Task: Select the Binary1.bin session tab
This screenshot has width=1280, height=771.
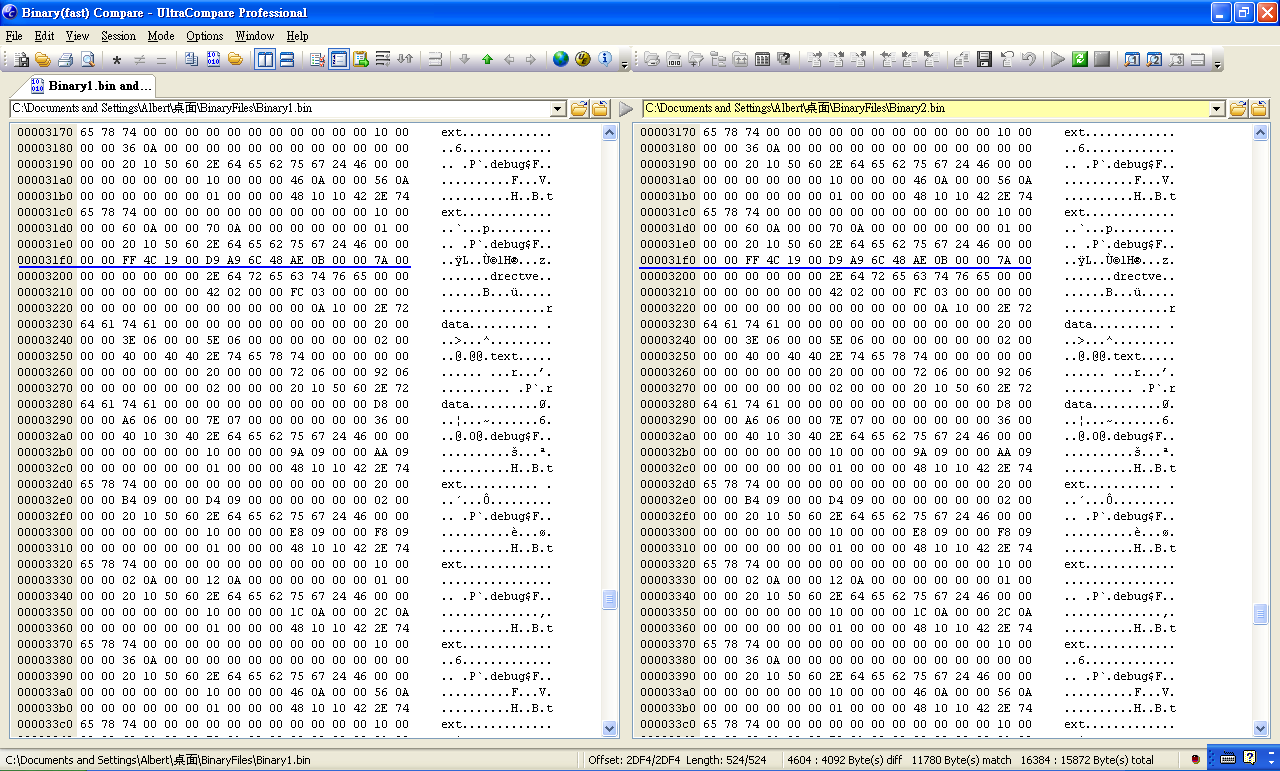Action: pyautogui.click(x=91, y=85)
